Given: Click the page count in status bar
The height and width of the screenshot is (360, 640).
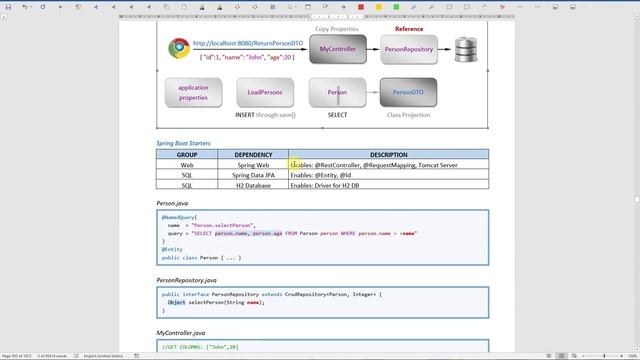Looking at the screenshot, I should click(x=17, y=356).
